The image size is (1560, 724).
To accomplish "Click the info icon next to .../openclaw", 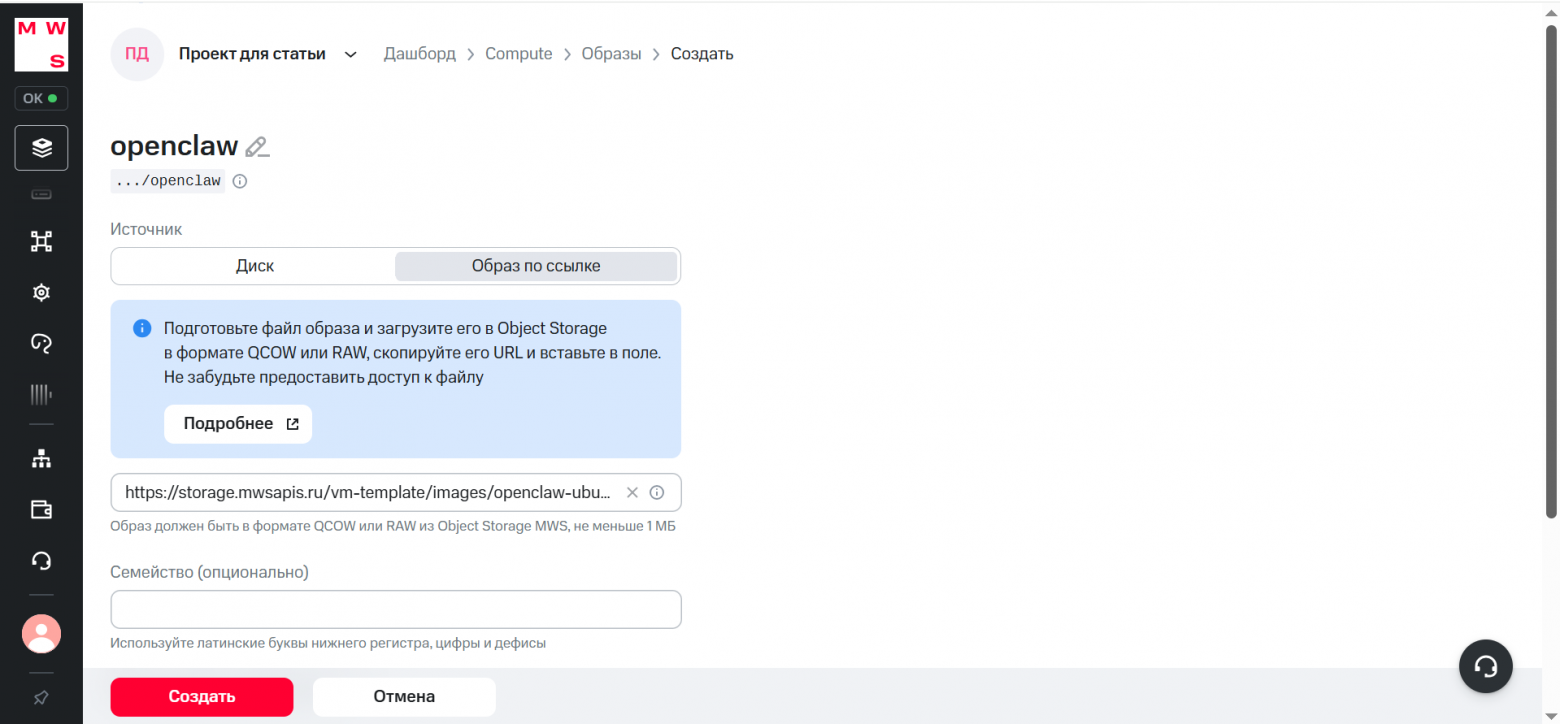I will coord(239,181).
